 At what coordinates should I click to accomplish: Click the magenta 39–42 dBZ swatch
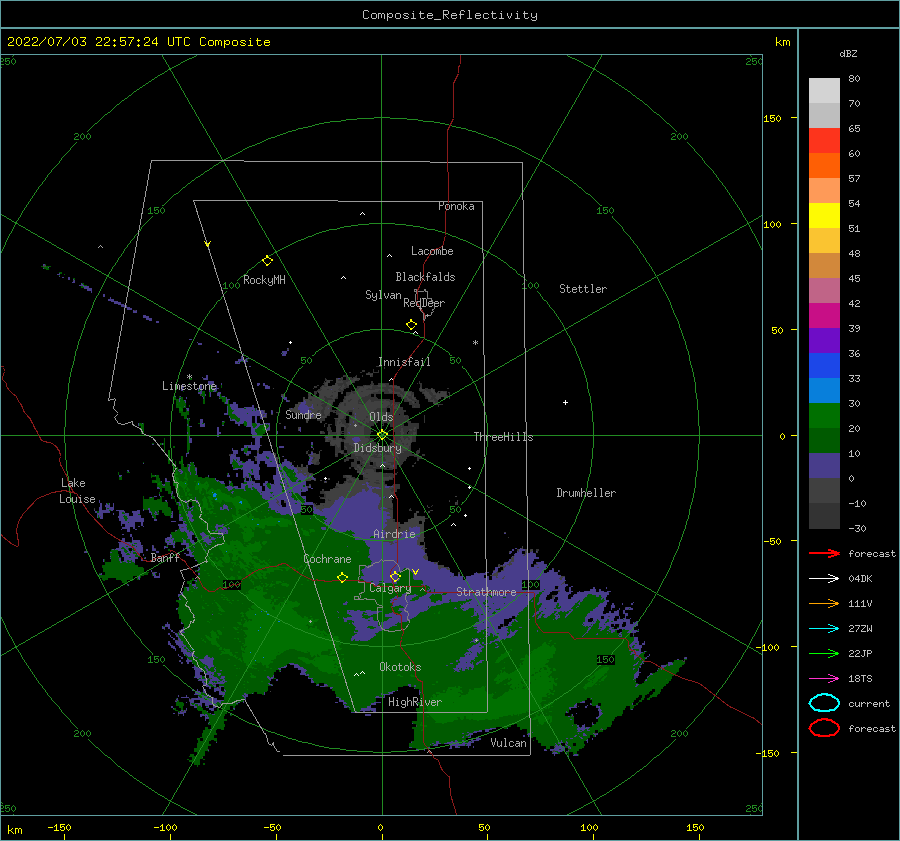[824, 316]
